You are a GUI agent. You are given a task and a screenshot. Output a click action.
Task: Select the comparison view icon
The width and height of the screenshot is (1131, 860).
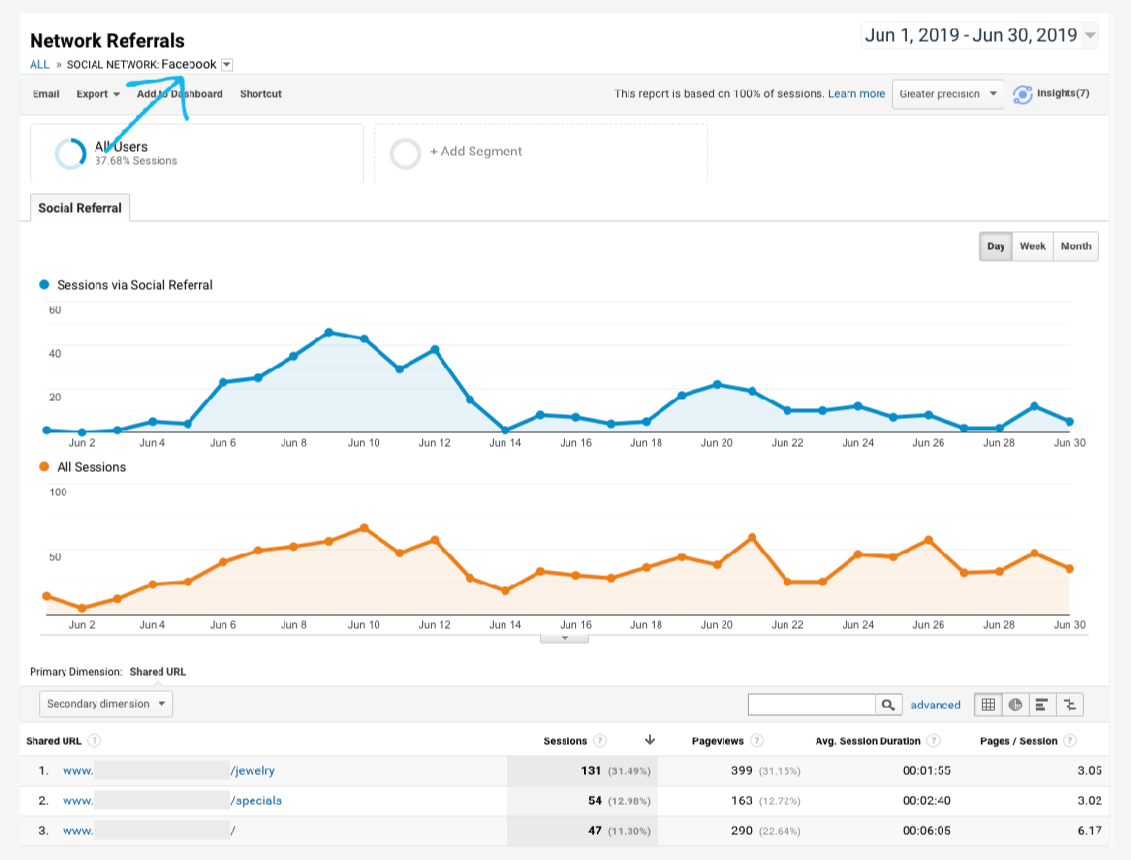point(1069,705)
